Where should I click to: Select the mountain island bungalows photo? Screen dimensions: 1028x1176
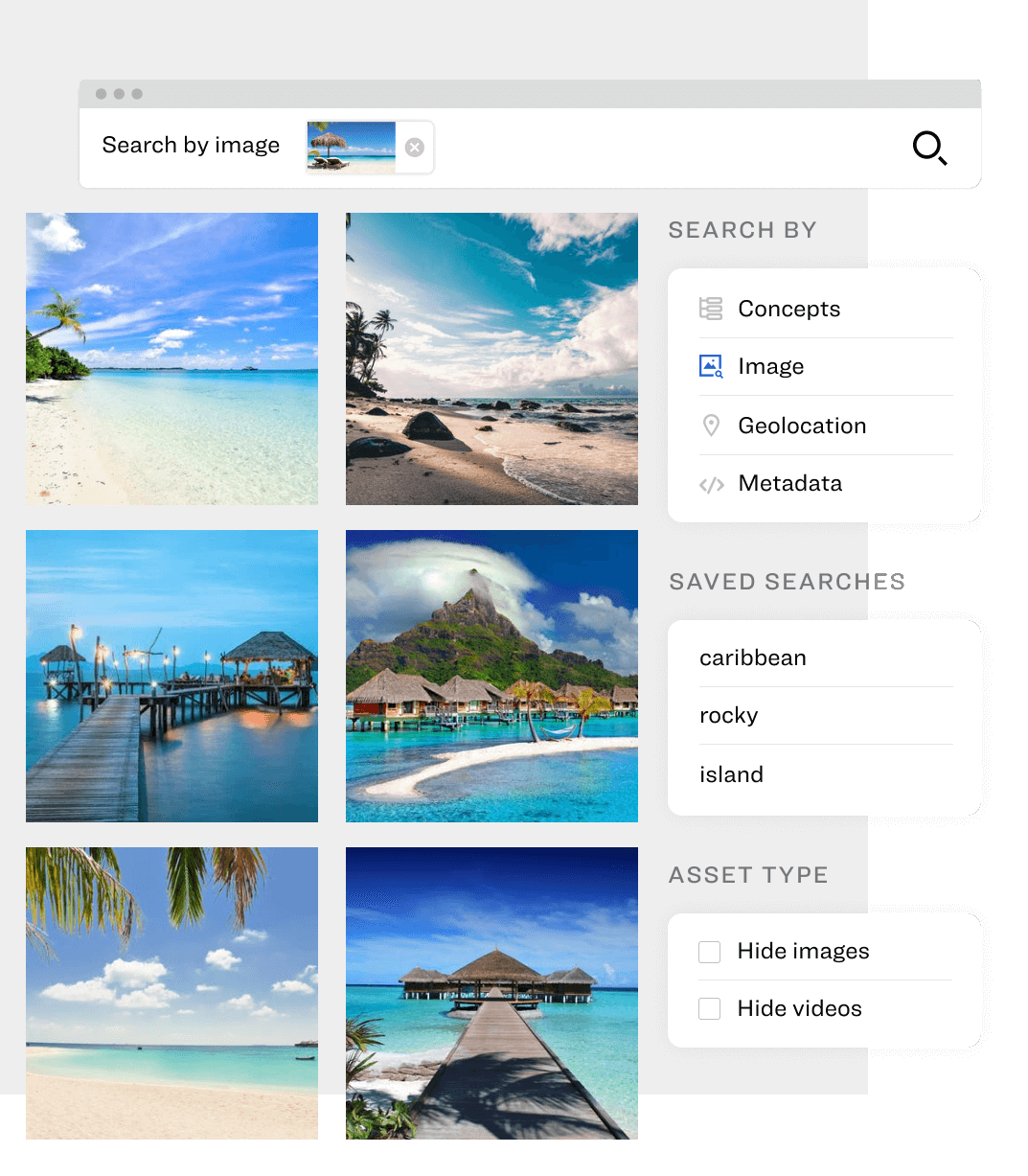491,676
